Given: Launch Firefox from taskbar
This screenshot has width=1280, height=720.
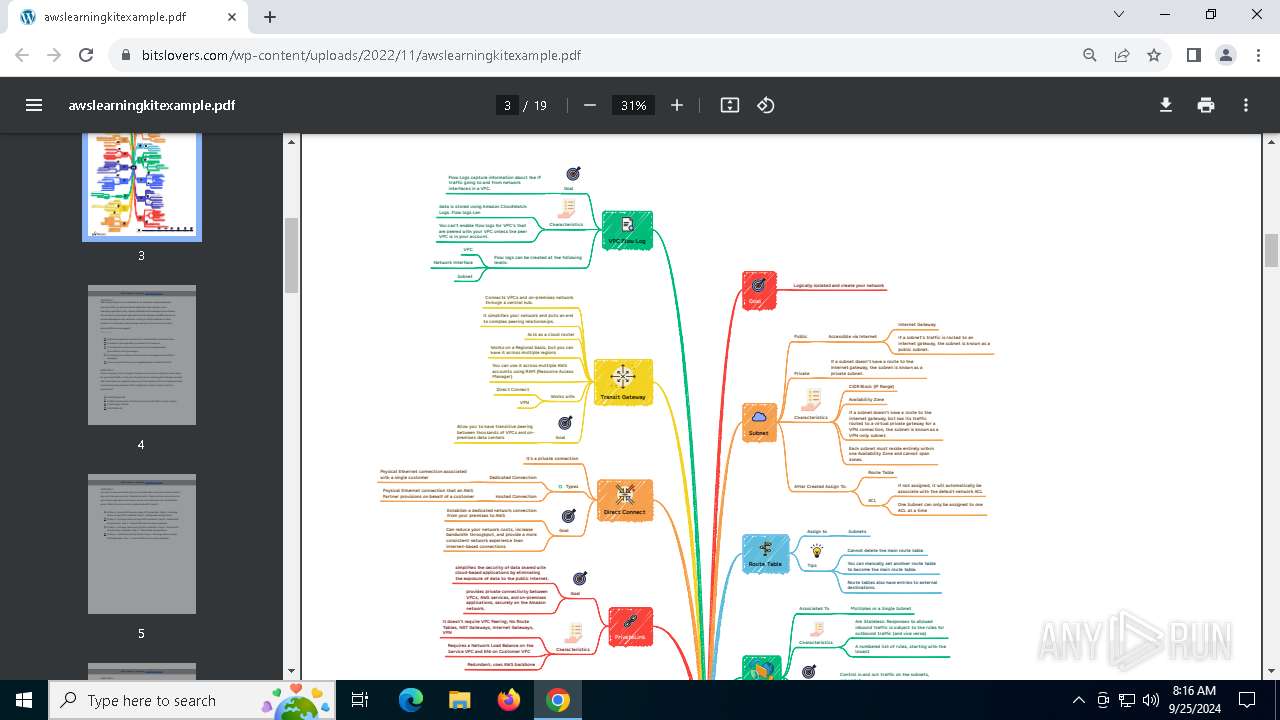Looking at the screenshot, I should 509,700.
